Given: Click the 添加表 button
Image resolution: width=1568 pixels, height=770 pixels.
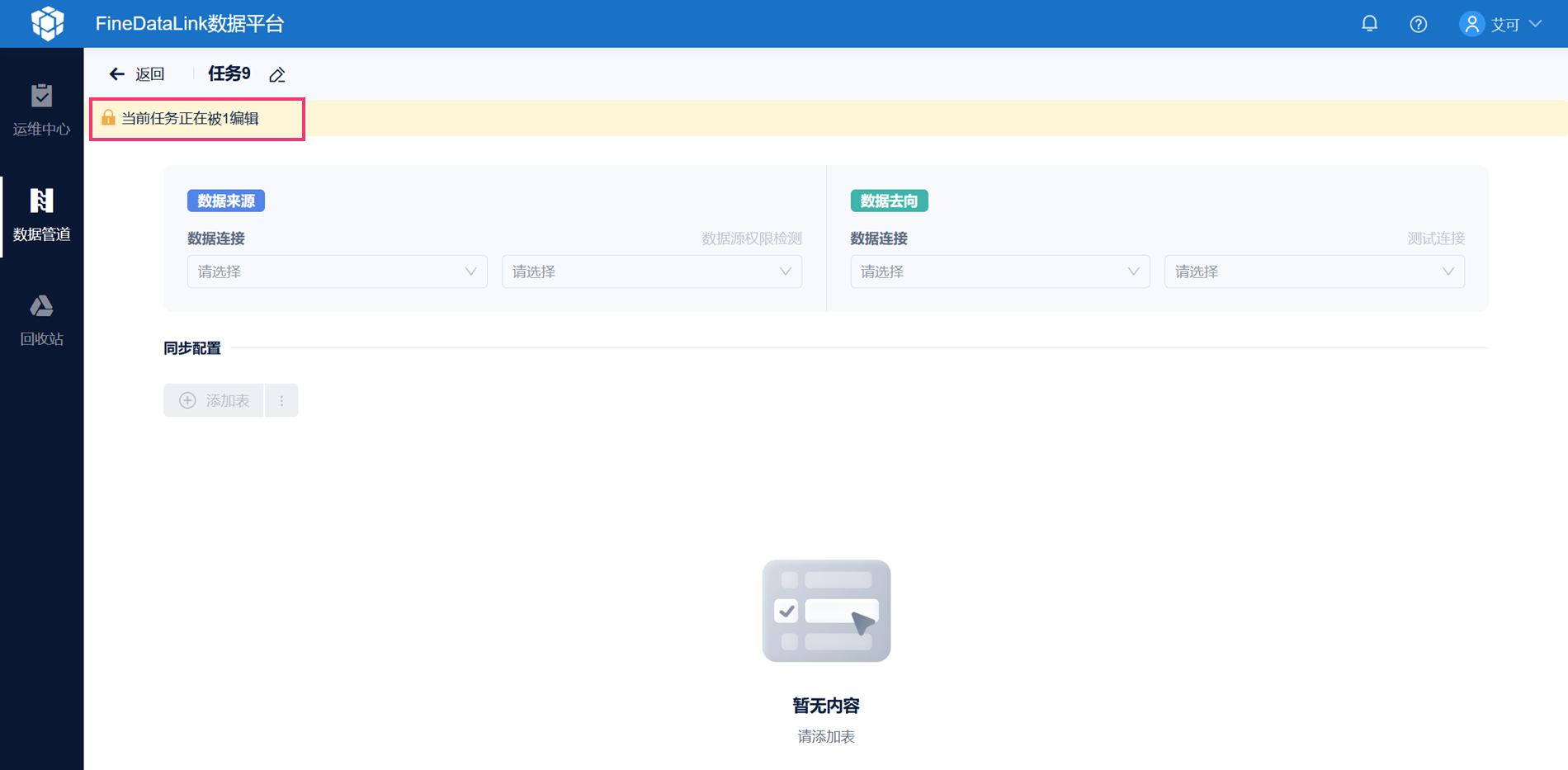Looking at the screenshot, I should 214,400.
